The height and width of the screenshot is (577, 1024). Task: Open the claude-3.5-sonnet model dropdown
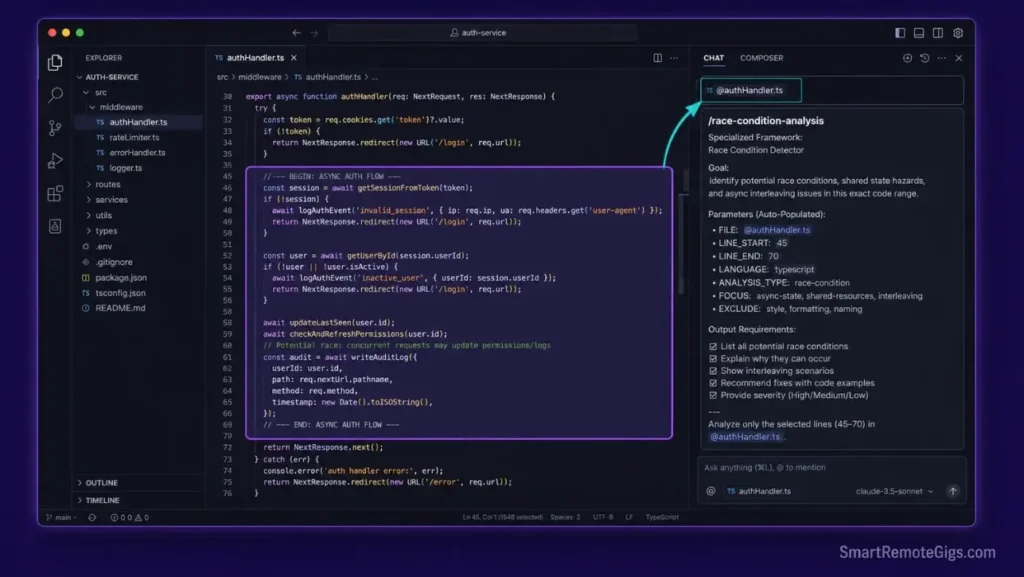pyautogui.click(x=894, y=491)
